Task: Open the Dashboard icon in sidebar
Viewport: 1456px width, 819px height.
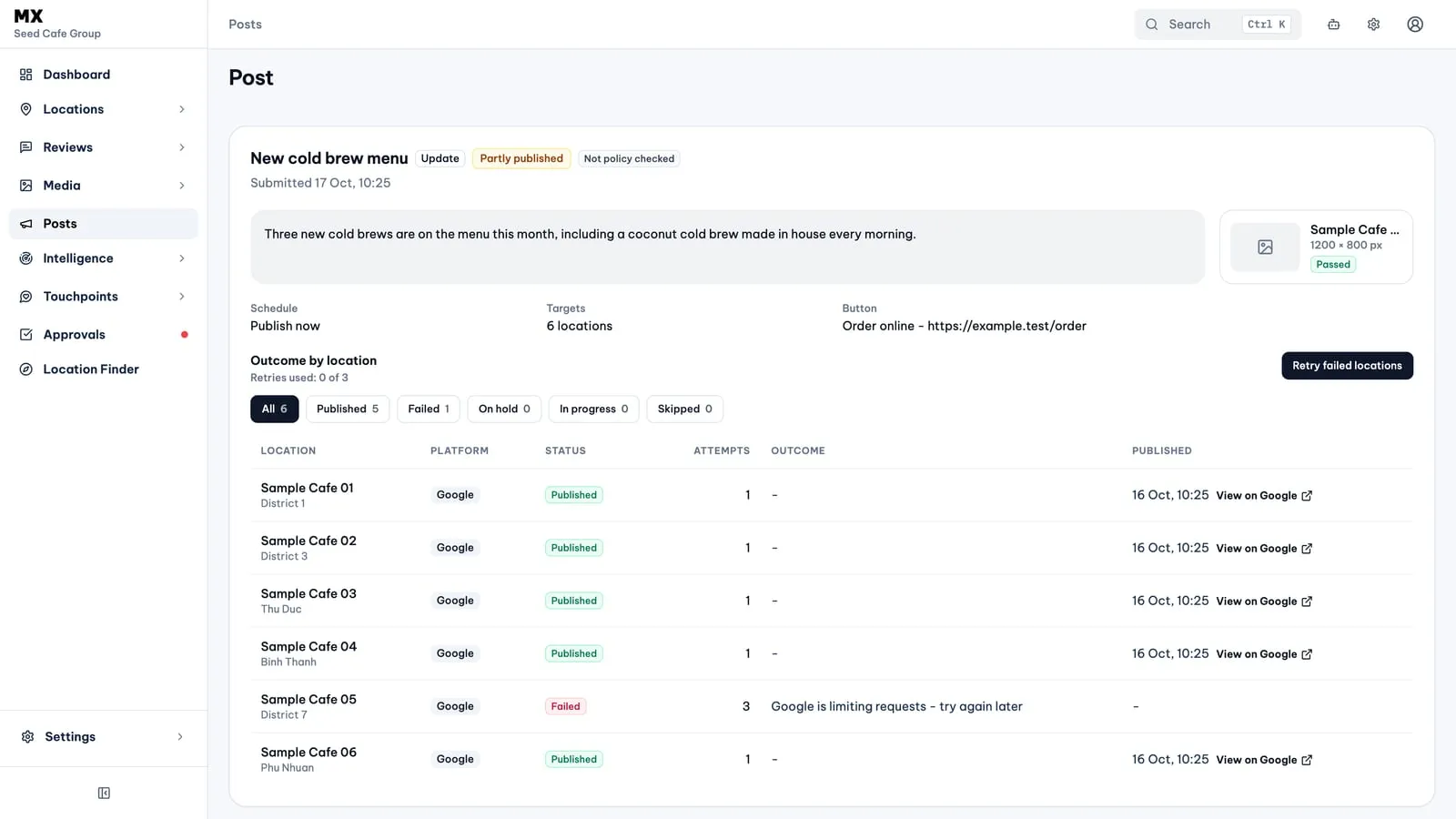Action: point(26,75)
